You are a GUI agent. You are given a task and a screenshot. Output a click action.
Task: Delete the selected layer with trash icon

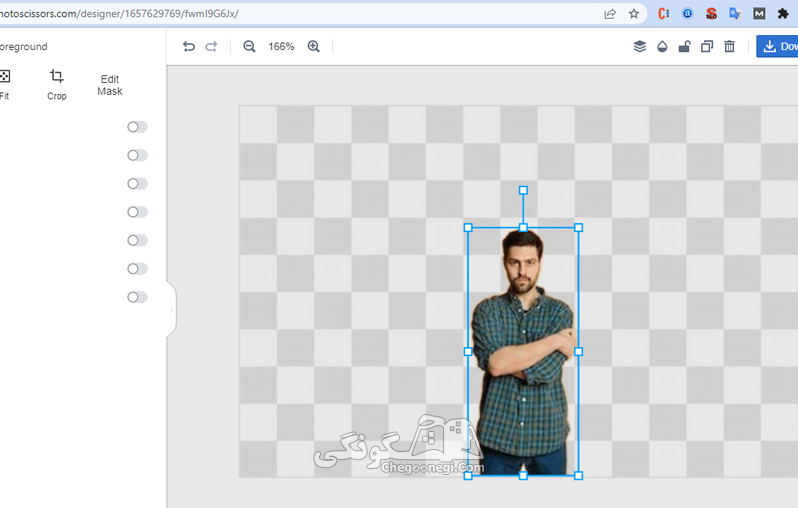coord(729,46)
